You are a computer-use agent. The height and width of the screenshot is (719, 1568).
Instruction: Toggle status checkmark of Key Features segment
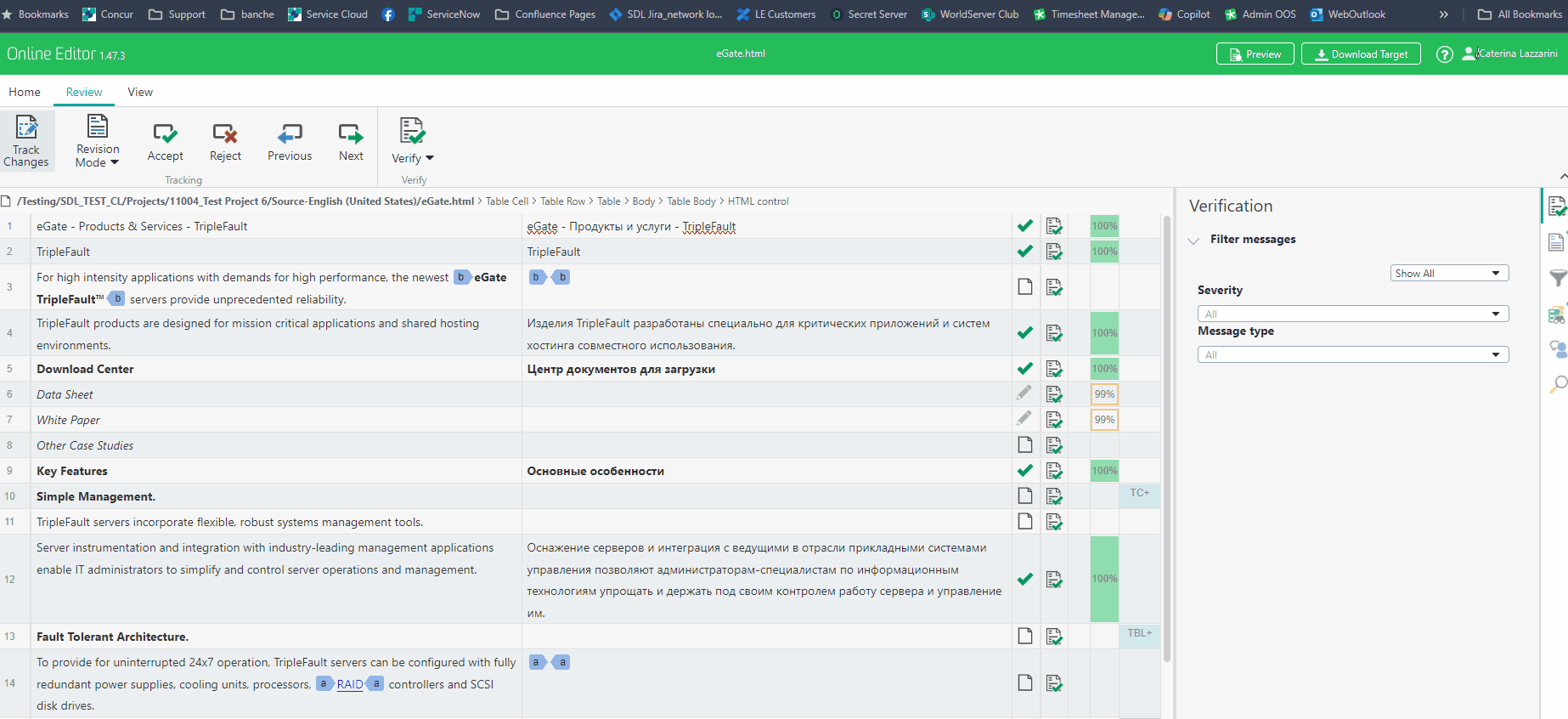[1025, 470]
